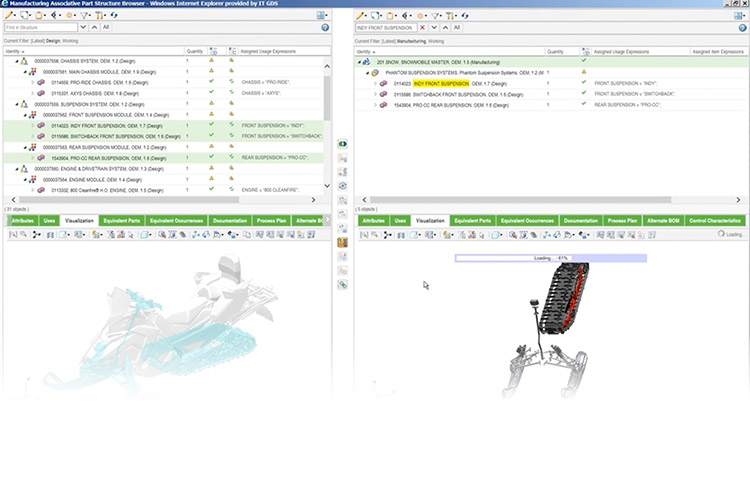This screenshot has height=500, width=750.
Task: Open the Process Plan tab in right pane
Action: pyautogui.click(x=622, y=220)
